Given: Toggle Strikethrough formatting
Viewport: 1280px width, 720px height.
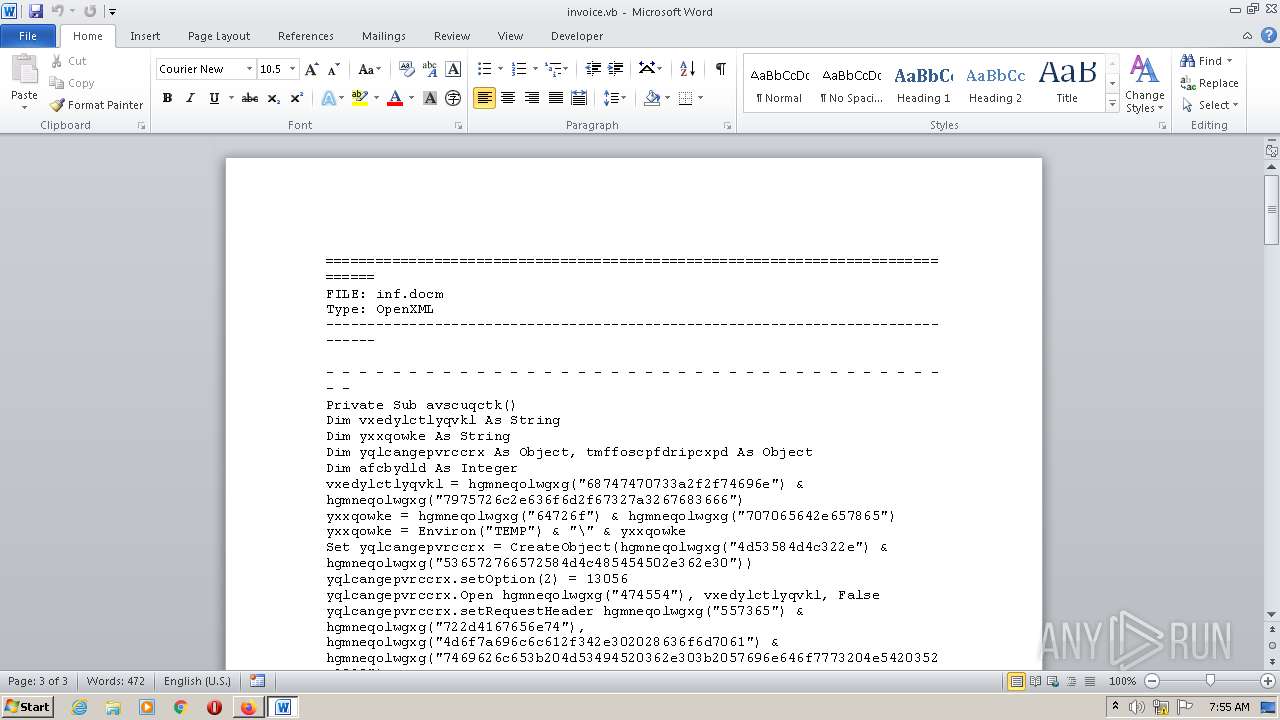Looking at the screenshot, I should click(x=250, y=98).
